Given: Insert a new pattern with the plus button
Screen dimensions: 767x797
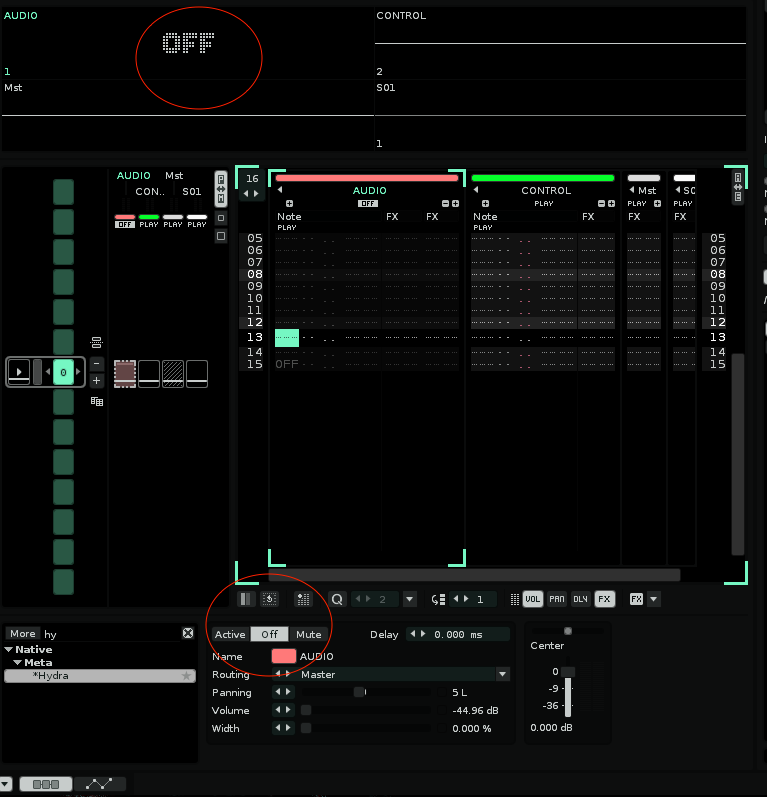Looking at the screenshot, I should click(x=97, y=381).
